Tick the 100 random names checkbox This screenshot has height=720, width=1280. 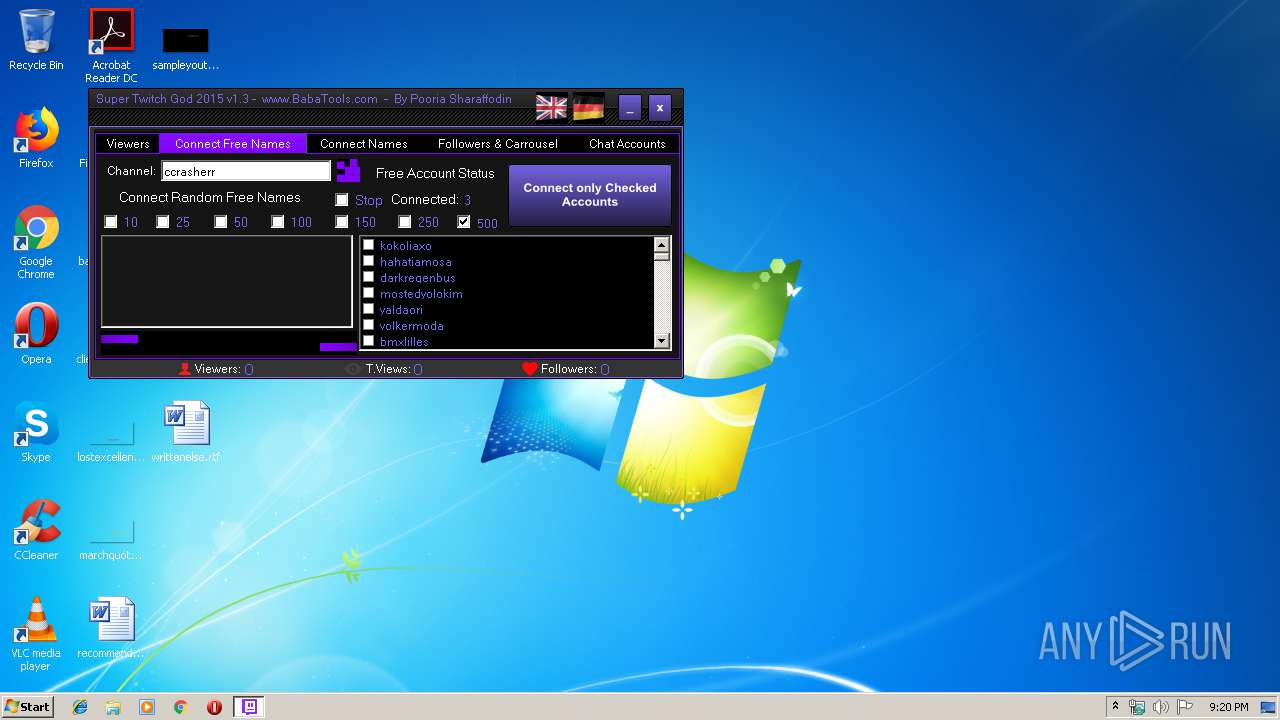pyautogui.click(x=278, y=222)
